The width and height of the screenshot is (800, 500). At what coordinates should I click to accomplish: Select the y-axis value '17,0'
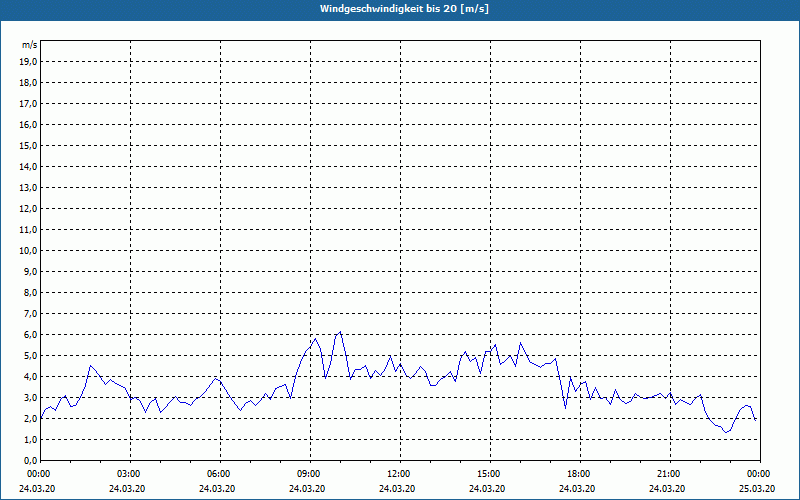click(x=28, y=104)
